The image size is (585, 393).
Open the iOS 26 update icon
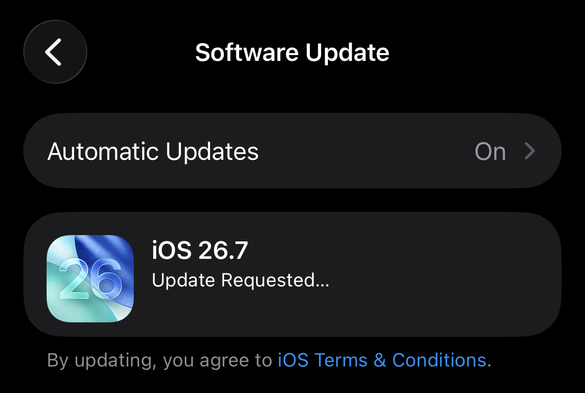pos(90,278)
